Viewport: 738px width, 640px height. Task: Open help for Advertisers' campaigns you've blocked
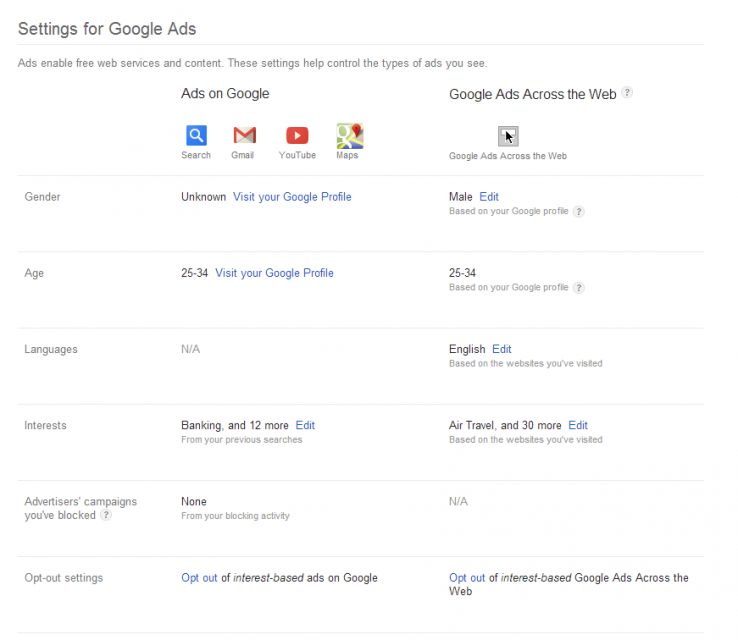[x=106, y=516]
